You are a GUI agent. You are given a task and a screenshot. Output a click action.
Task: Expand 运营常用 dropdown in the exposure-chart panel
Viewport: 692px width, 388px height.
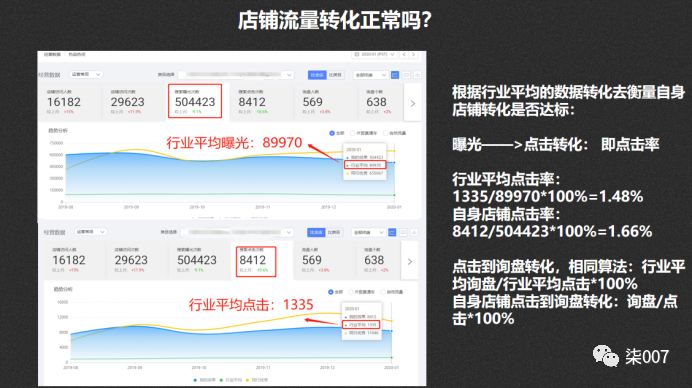pyautogui.click(x=86, y=74)
